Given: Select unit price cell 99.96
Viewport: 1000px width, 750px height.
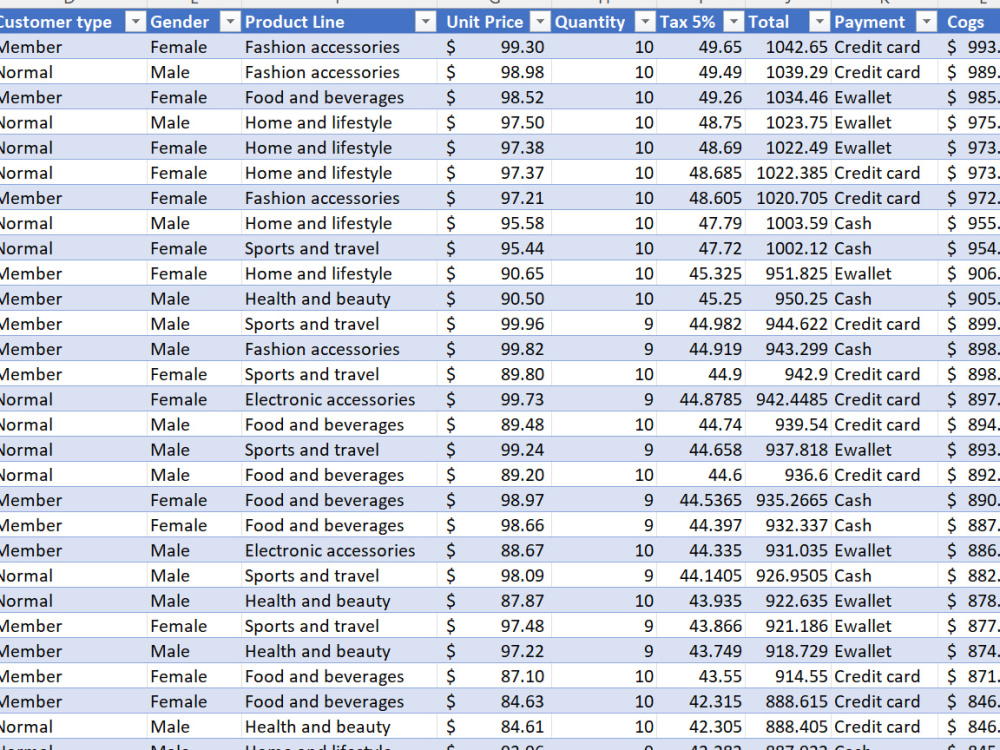Looking at the screenshot, I should [x=494, y=324].
